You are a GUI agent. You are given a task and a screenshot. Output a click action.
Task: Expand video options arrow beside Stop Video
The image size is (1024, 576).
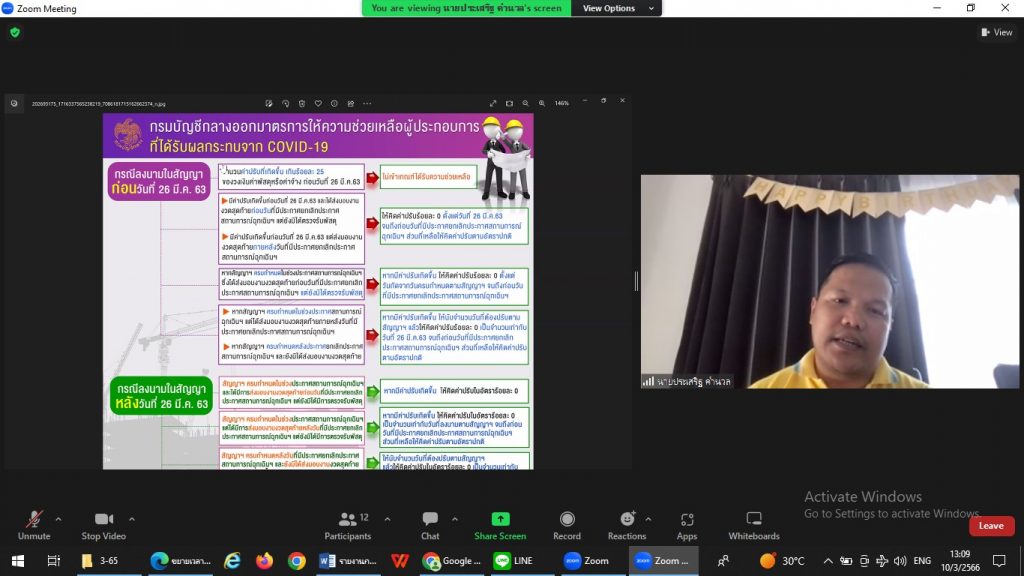134,519
